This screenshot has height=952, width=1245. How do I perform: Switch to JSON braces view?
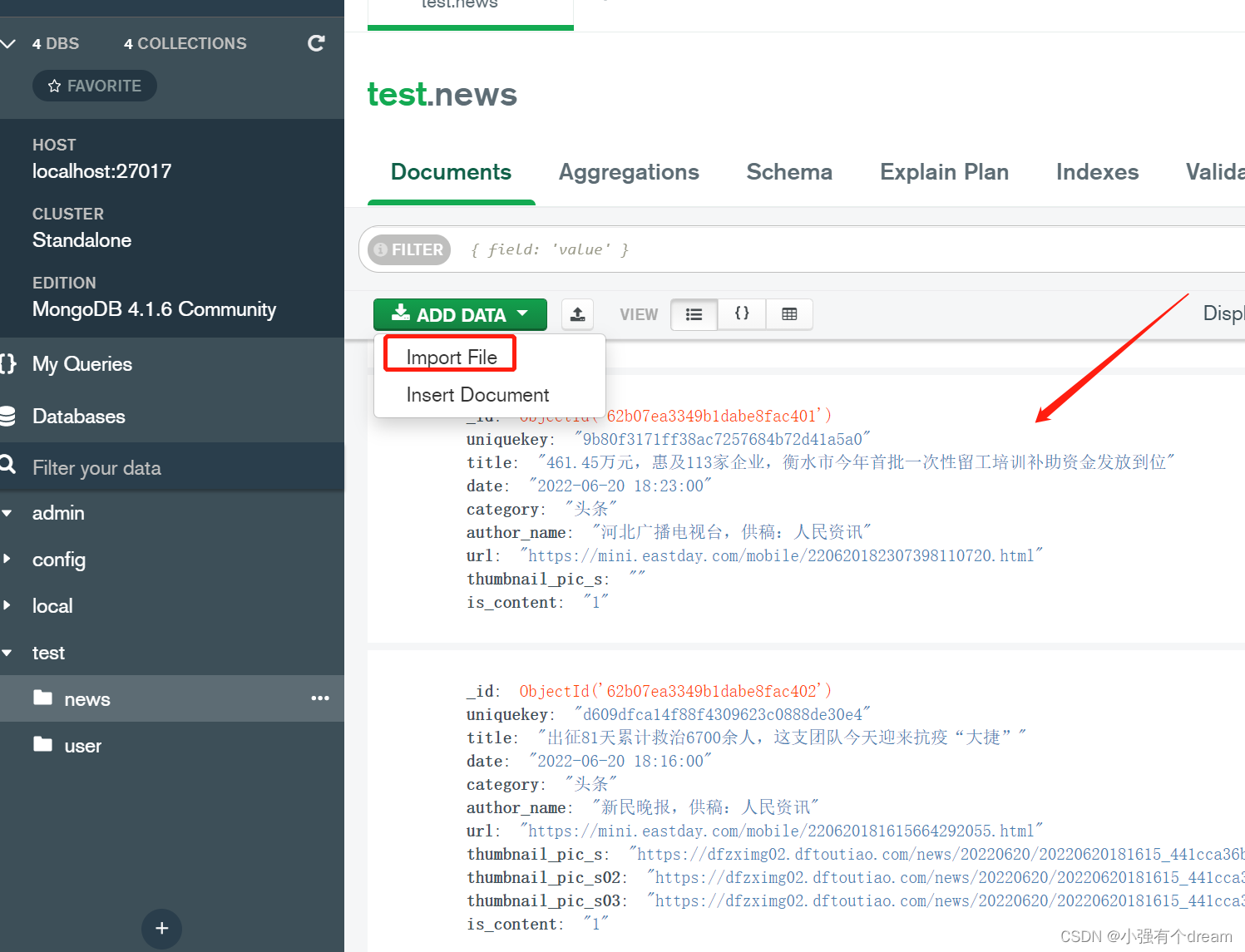pos(742,314)
